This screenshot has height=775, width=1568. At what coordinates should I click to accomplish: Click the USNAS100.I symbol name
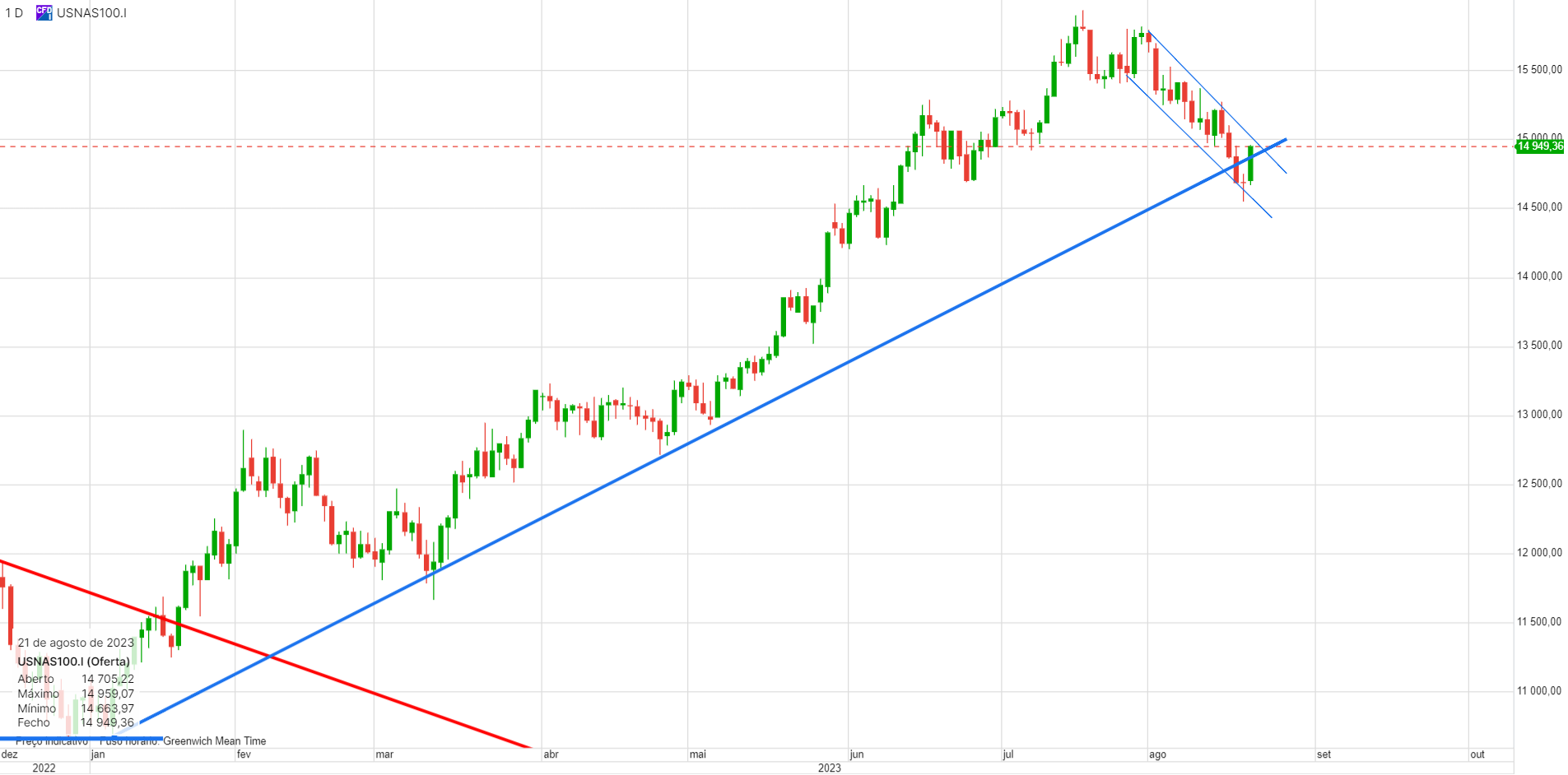coord(91,13)
